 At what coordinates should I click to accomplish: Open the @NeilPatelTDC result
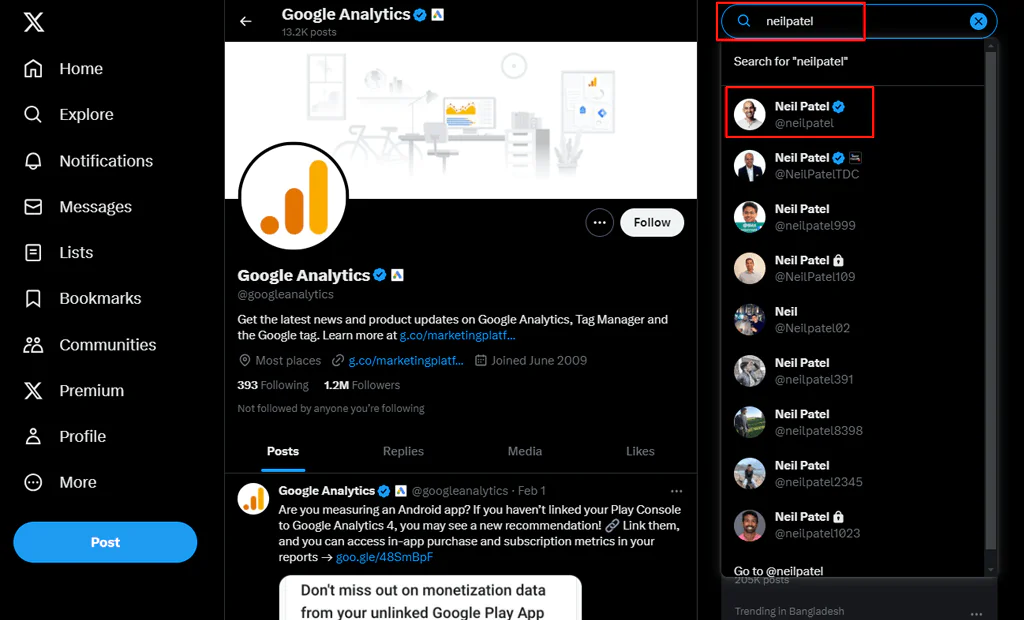point(853,165)
